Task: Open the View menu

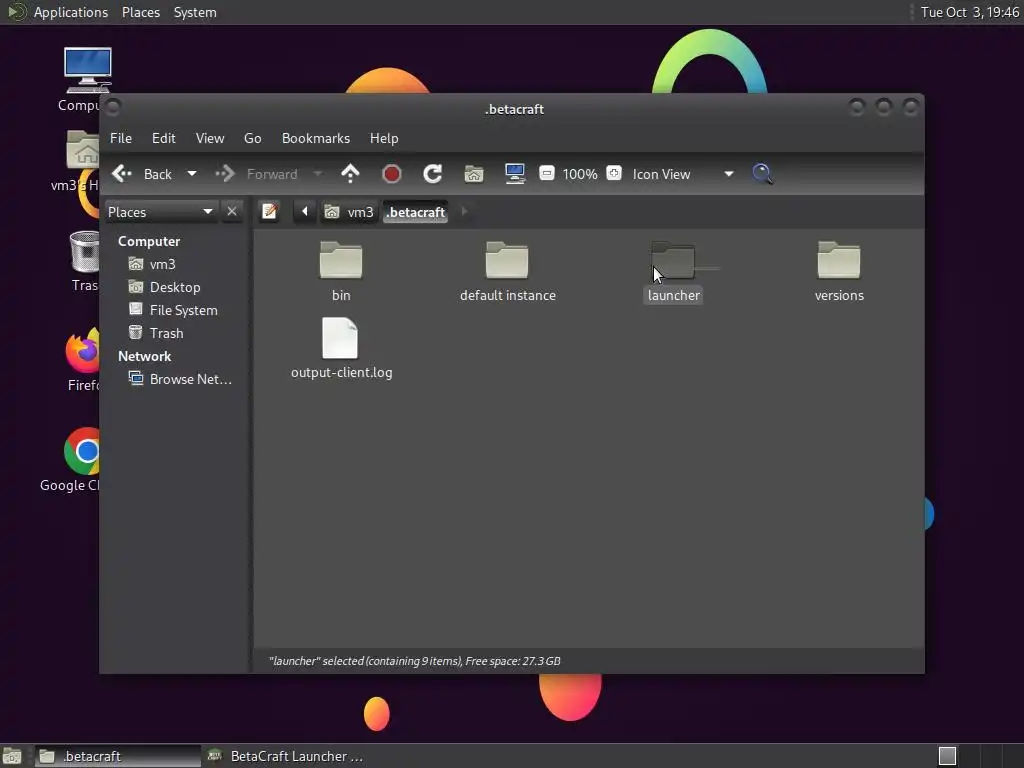Action: [210, 138]
